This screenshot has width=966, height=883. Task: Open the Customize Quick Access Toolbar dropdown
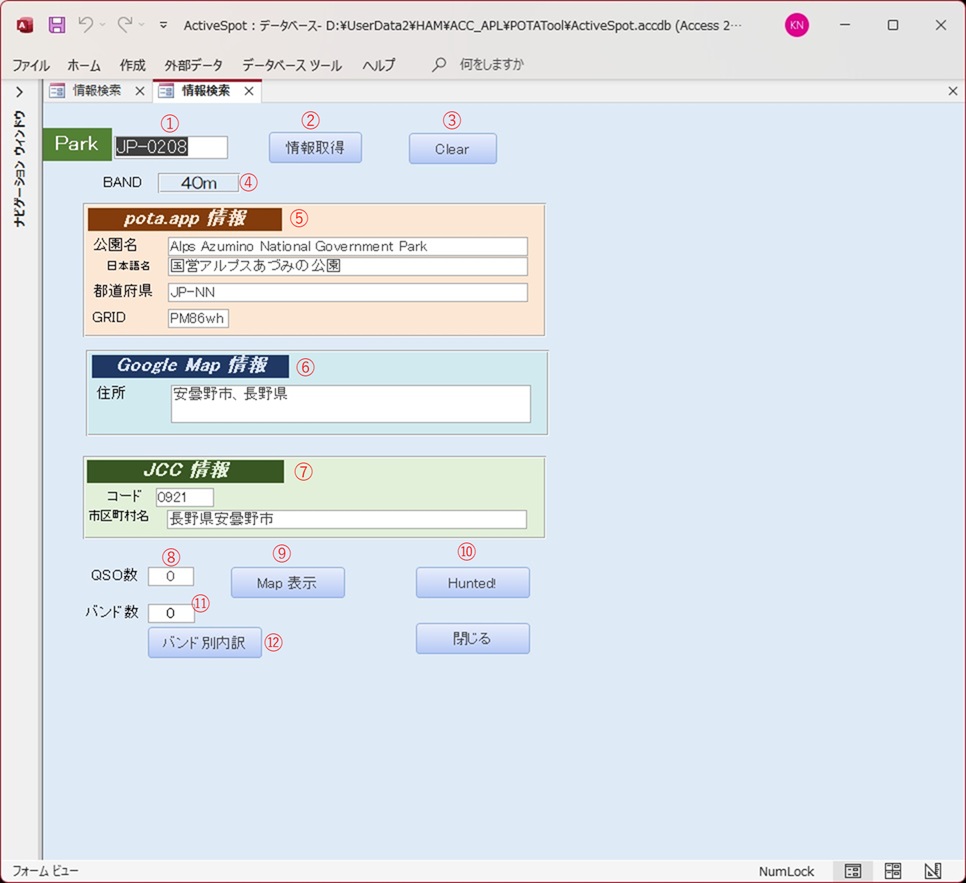(163, 25)
